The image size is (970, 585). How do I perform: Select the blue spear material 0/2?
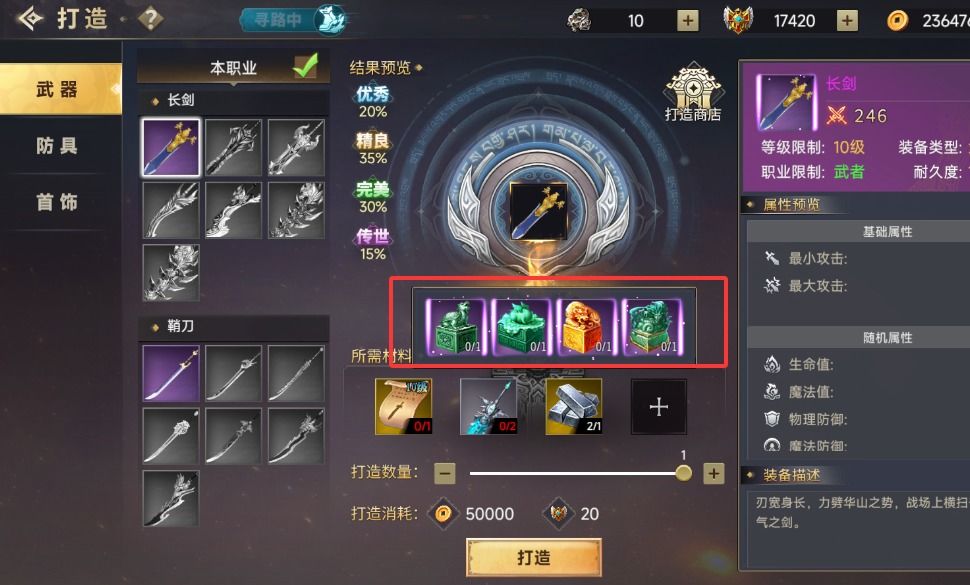489,406
